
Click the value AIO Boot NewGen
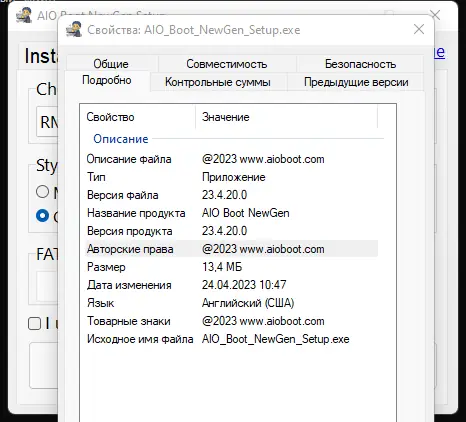click(246, 213)
